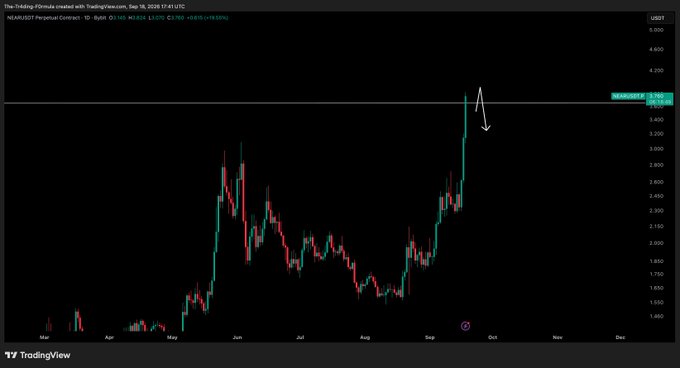Click the 2.000 price axis label

coord(657,243)
